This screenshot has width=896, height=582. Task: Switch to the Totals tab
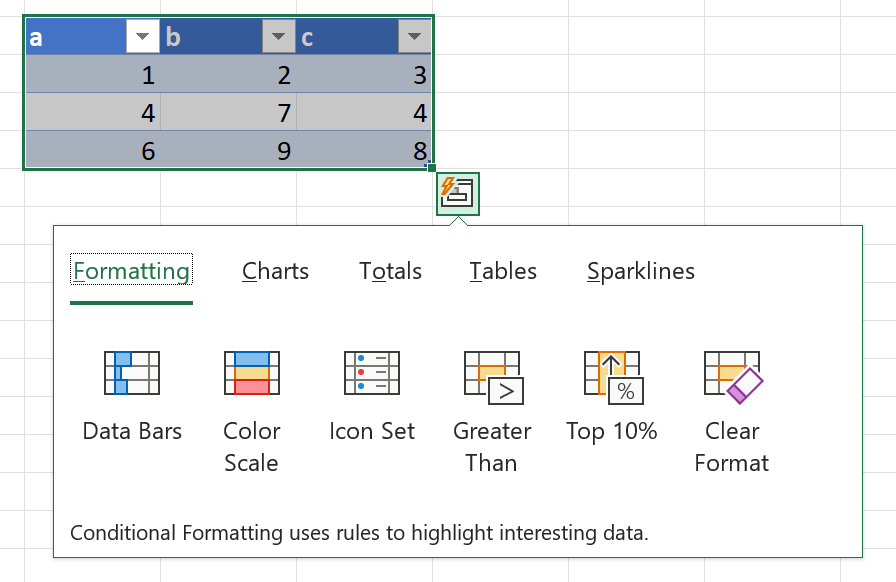(x=390, y=271)
